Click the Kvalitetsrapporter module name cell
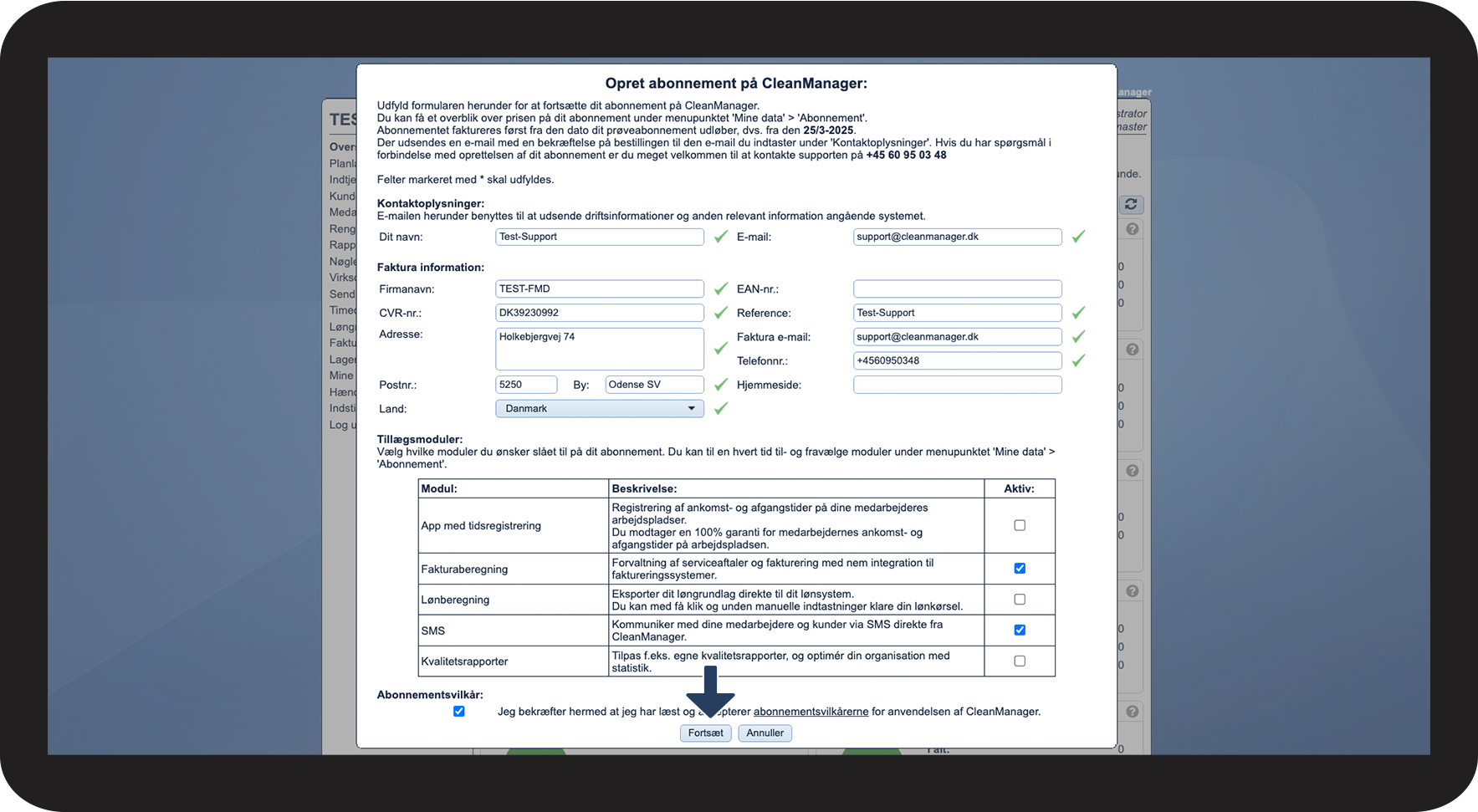The width and height of the screenshot is (1478, 812). (x=514, y=661)
